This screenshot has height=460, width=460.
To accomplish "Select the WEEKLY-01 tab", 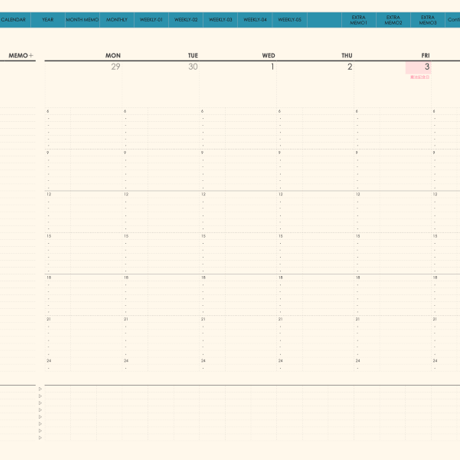I will [x=151, y=20].
